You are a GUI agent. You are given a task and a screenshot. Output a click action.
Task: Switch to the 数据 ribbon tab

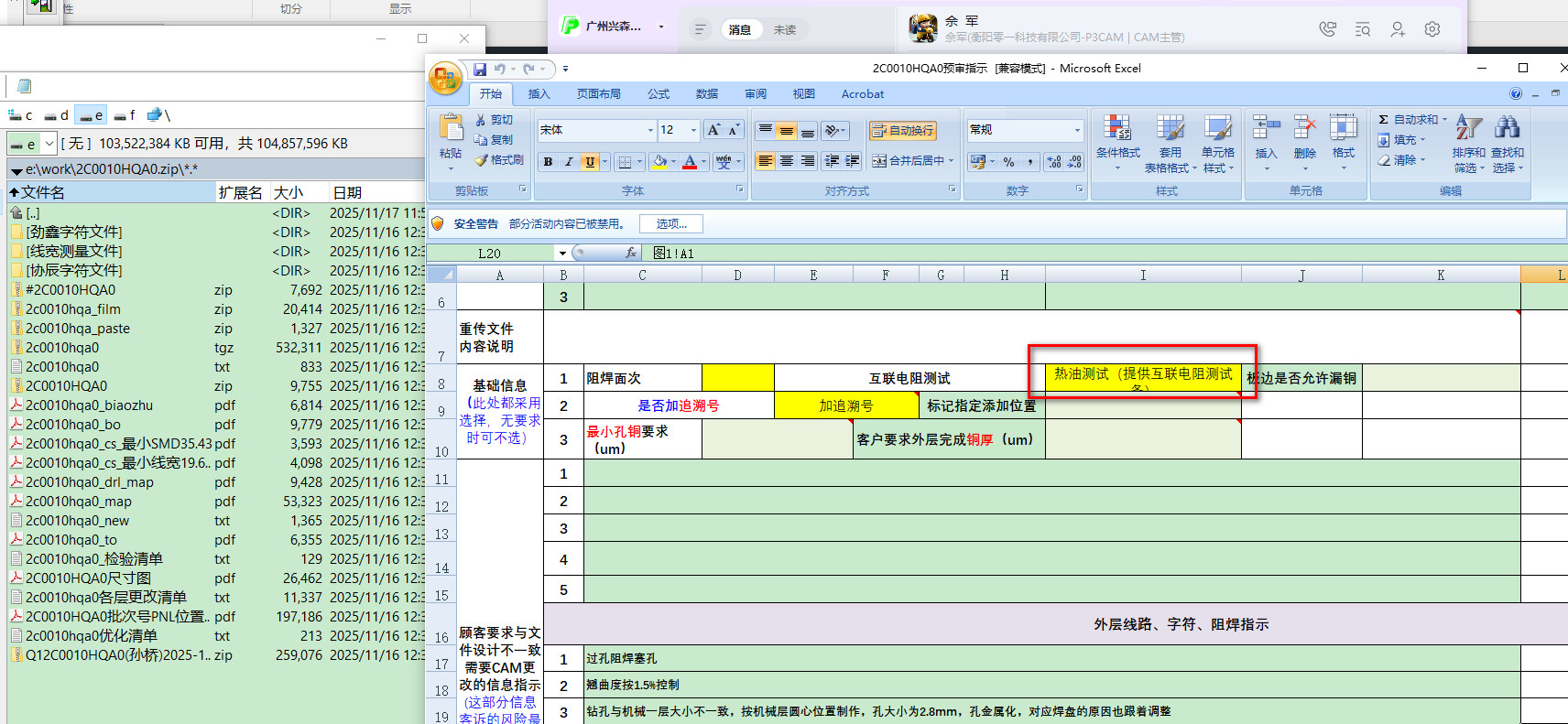706,94
